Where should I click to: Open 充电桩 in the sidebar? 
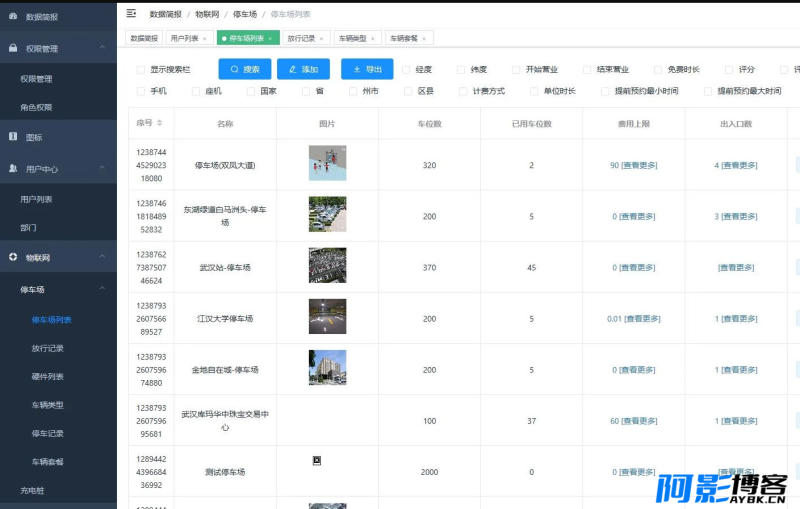click(x=32, y=491)
